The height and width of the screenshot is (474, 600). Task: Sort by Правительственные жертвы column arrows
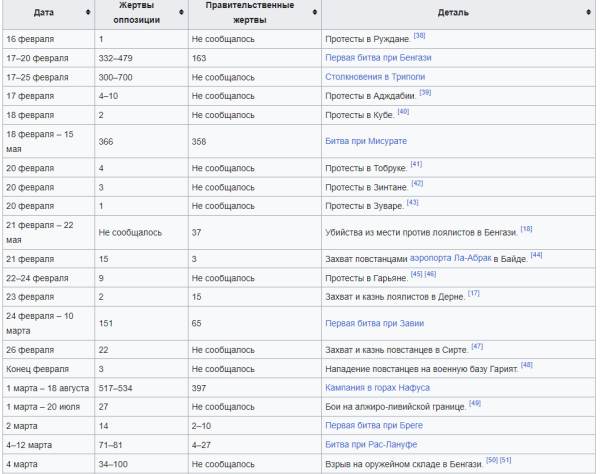pyautogui.click(x=314, y=13)
